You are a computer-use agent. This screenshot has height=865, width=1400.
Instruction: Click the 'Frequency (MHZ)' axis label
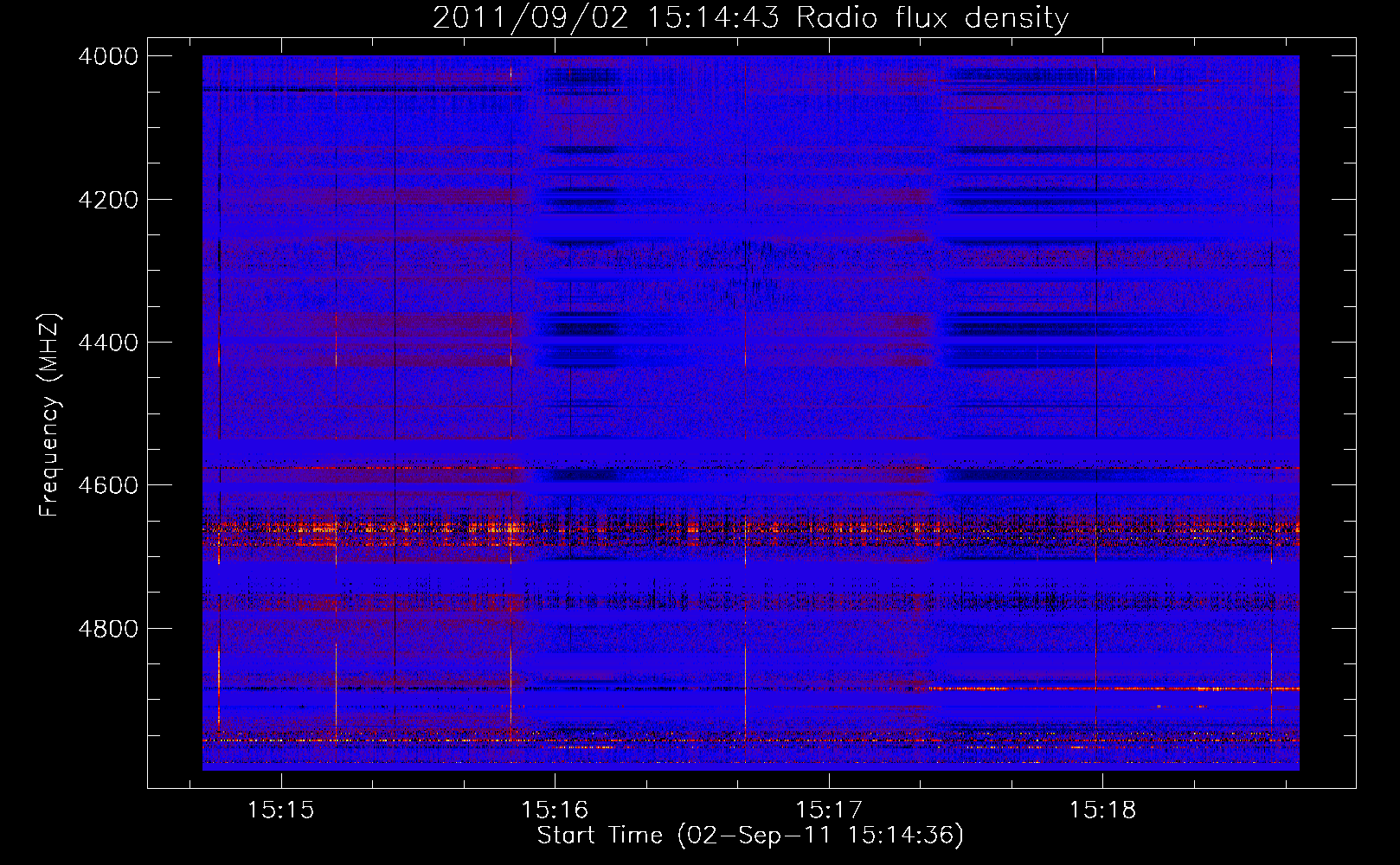(x=49, y=415)
